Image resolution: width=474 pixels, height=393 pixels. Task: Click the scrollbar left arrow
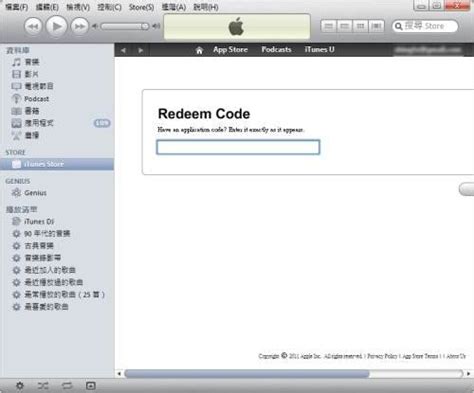pyautogui.click(x=119, y=374)
